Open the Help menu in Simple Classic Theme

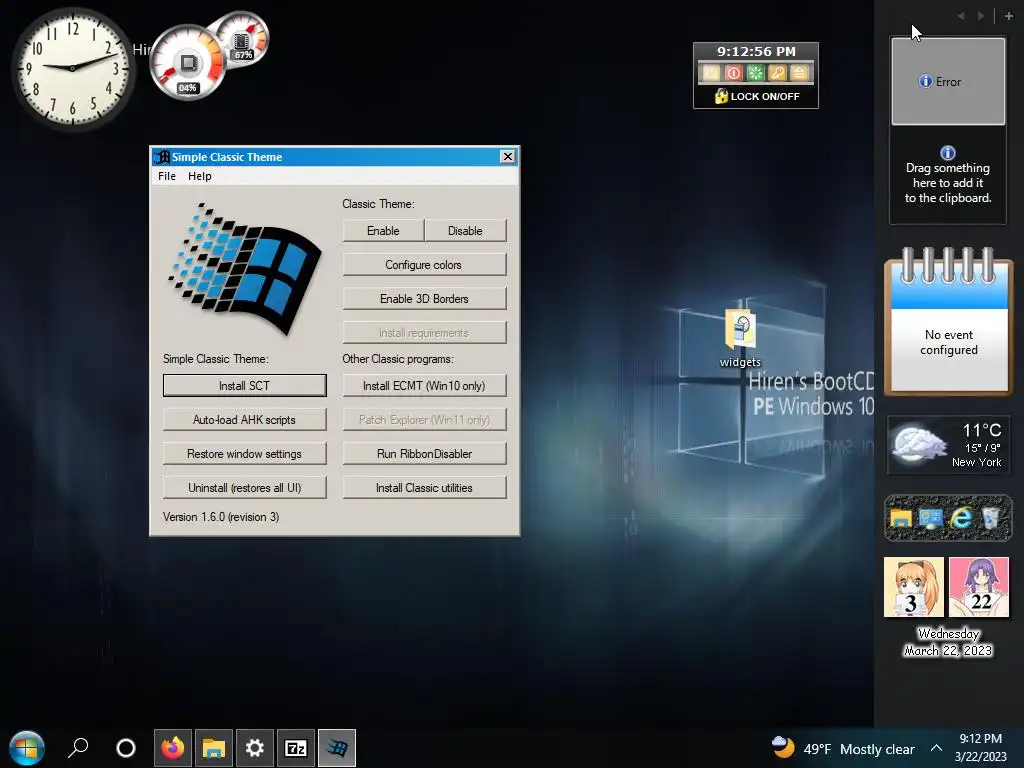[x=199, y=176]
